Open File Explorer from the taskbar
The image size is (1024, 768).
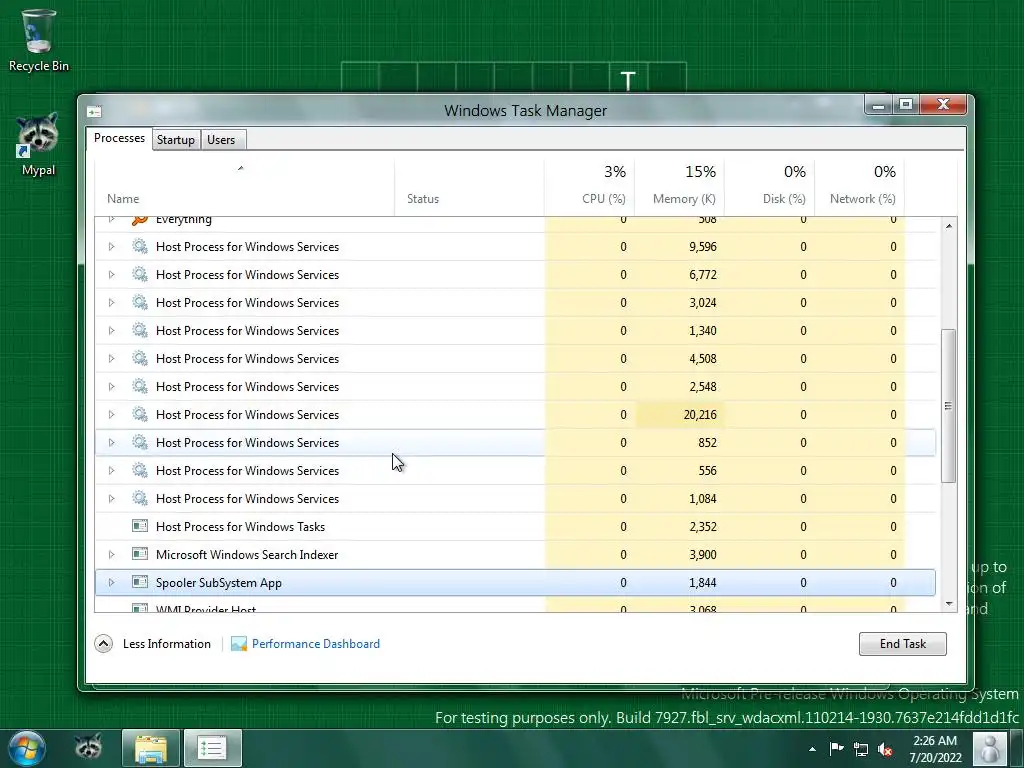(x=151, y=748)
